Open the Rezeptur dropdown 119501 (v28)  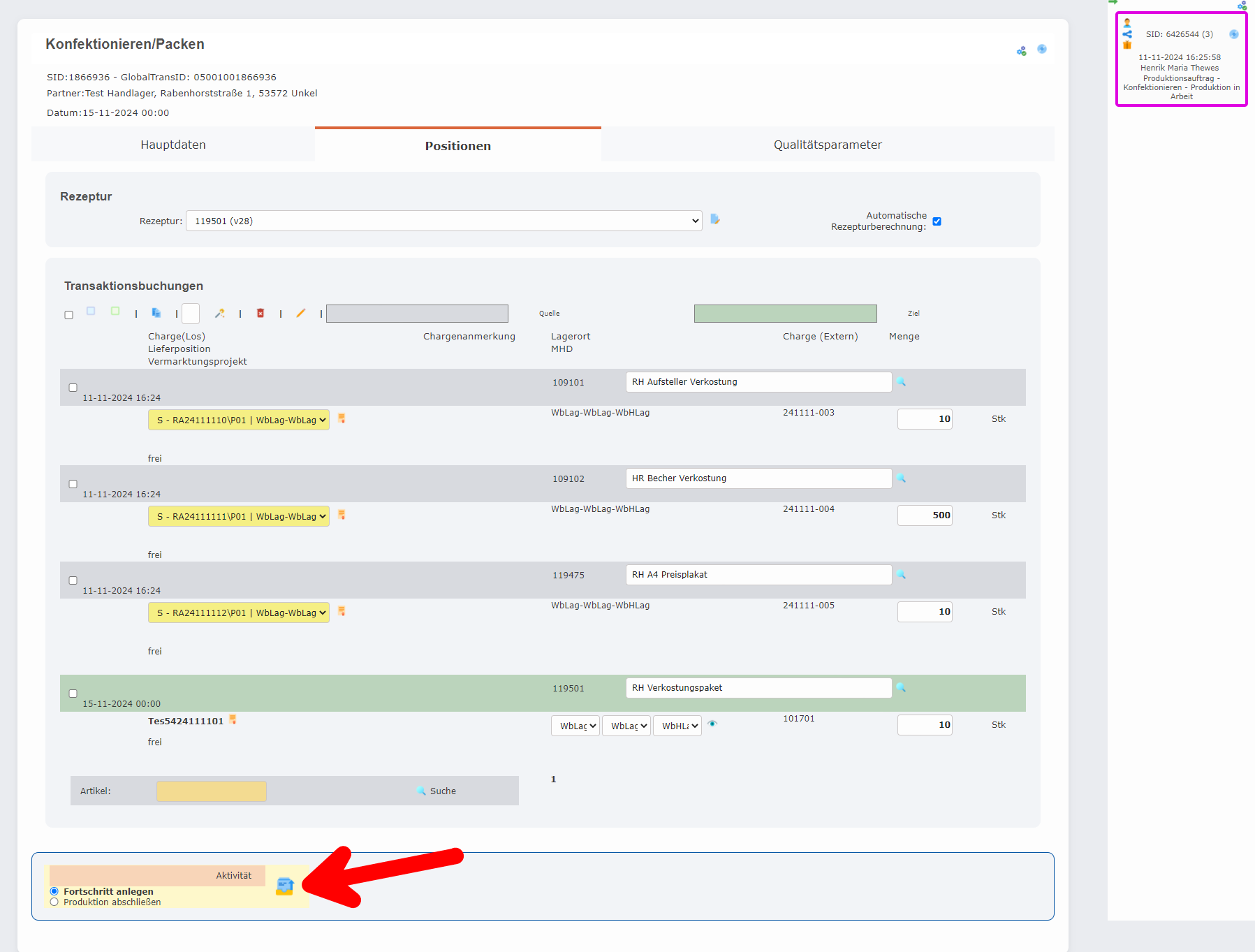pyautogui.click(x=443, y=221)
